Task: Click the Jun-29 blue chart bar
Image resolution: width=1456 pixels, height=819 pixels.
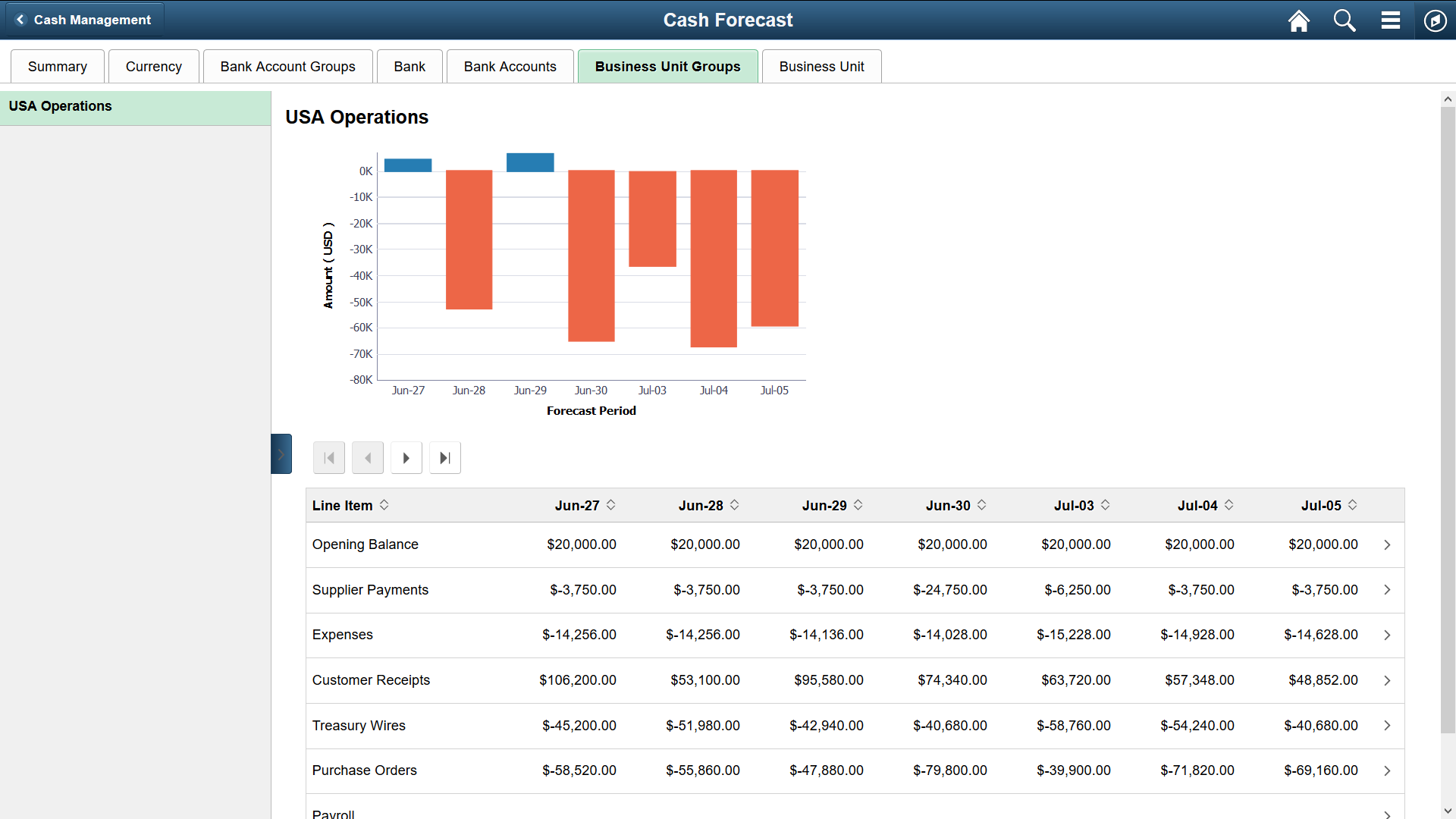Action: click(x=530, y=162)
